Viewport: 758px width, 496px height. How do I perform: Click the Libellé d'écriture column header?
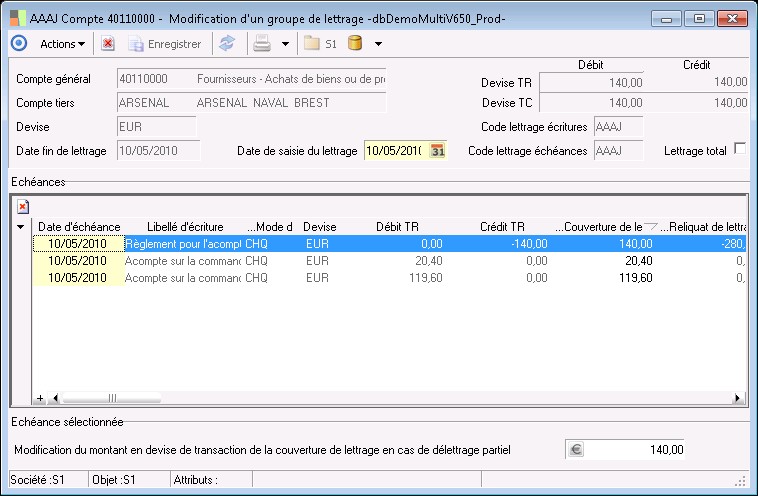[185, 227]
